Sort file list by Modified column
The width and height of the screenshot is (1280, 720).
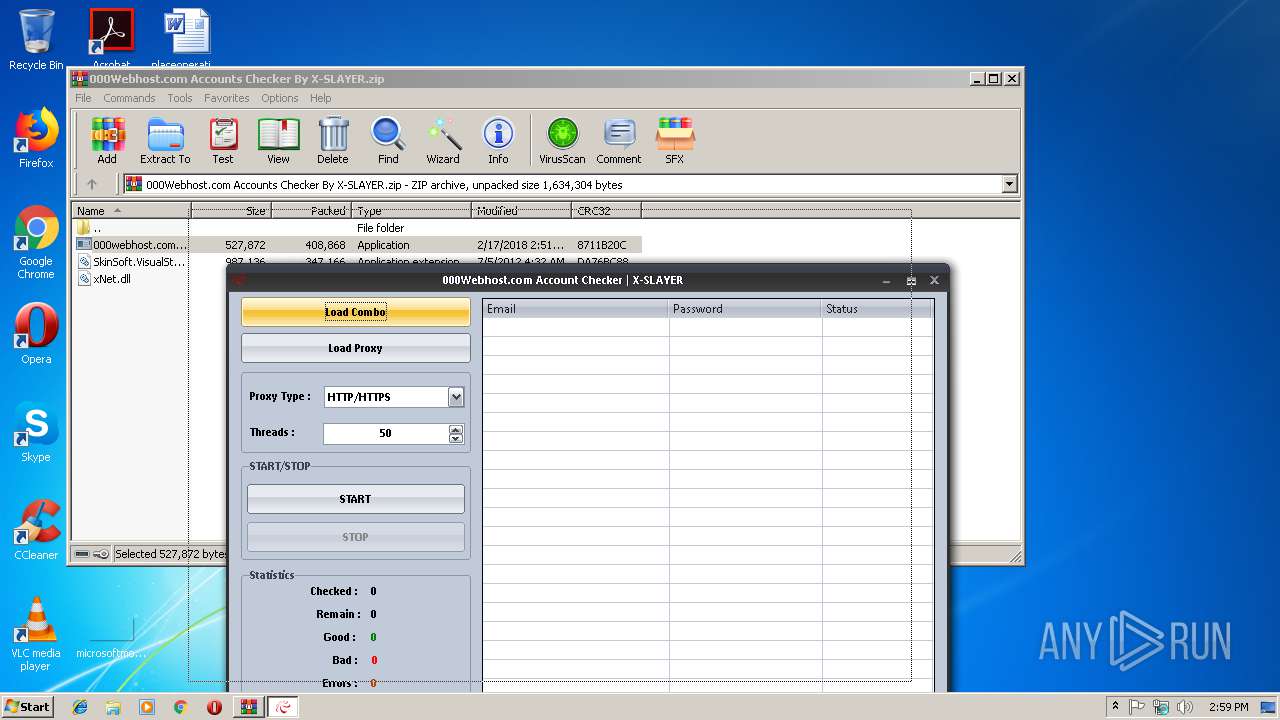point(521,211)
